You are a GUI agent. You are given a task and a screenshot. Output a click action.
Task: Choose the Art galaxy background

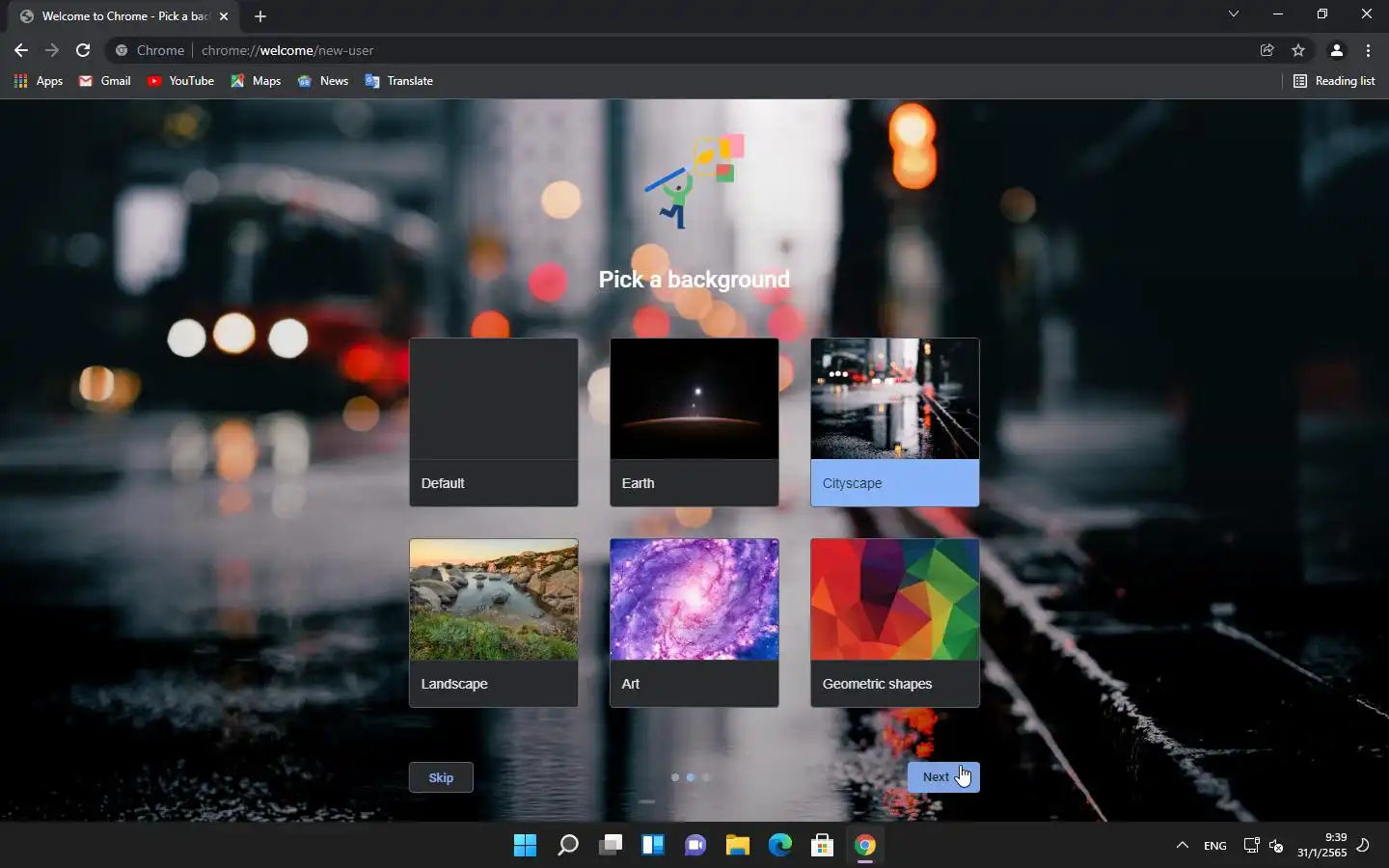click(x=694, y=623)
